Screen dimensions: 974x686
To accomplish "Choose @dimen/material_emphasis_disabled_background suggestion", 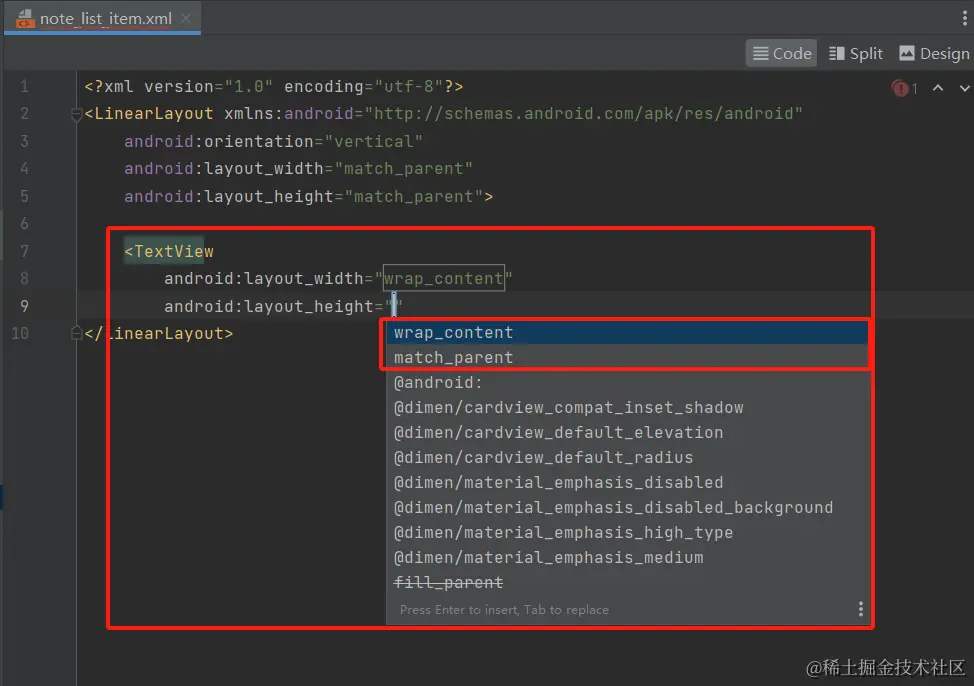I will pyautogui.click(x=627, y=507).
